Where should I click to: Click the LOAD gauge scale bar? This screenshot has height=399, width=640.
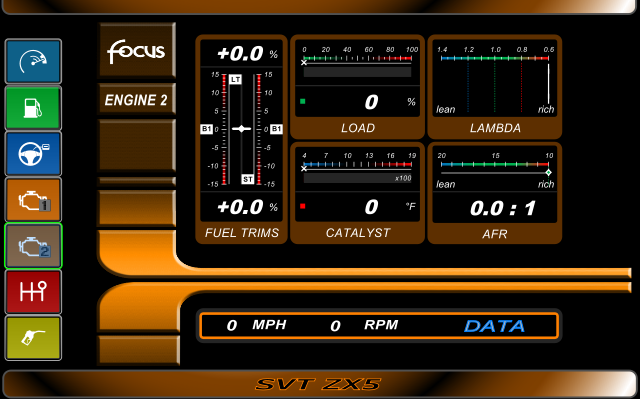pos(357,59)
